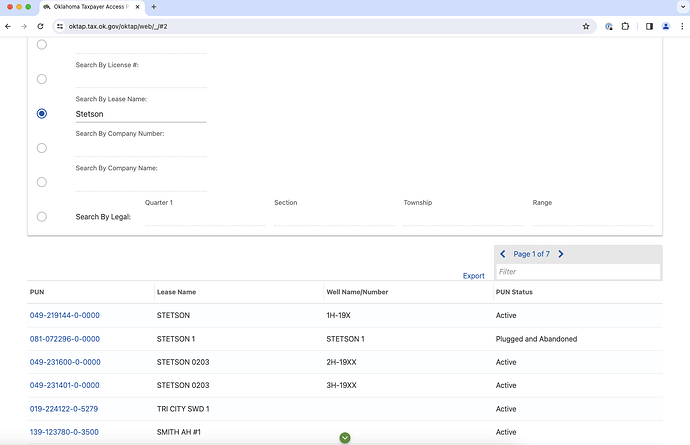Image resolution: width=690 pixels, height=445 pixels.
Task: Select the Search By Lease Name radio button
Action: coord(42,114)
